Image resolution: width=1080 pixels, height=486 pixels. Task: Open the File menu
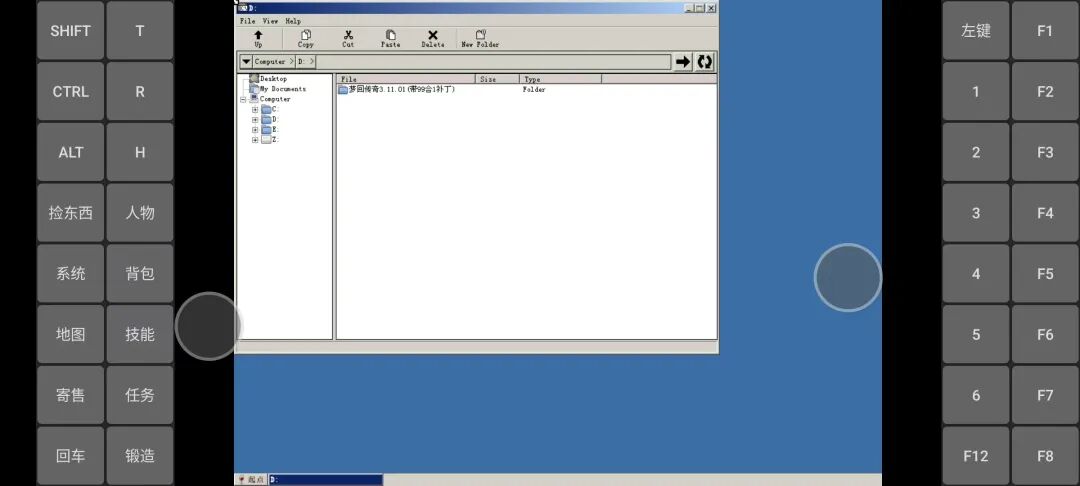(x=247, y=21)
